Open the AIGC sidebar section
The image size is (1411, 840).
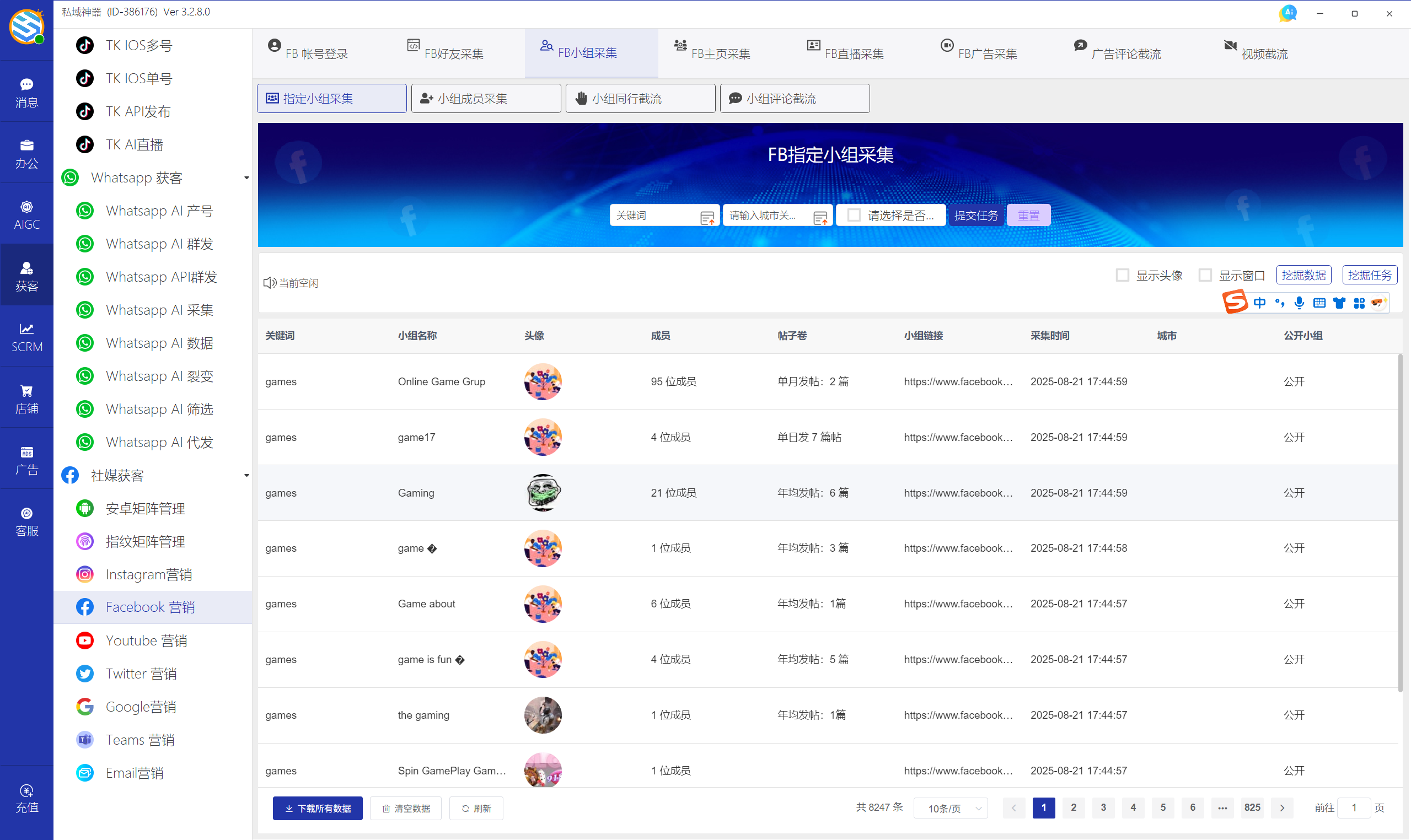coord(26,214)
